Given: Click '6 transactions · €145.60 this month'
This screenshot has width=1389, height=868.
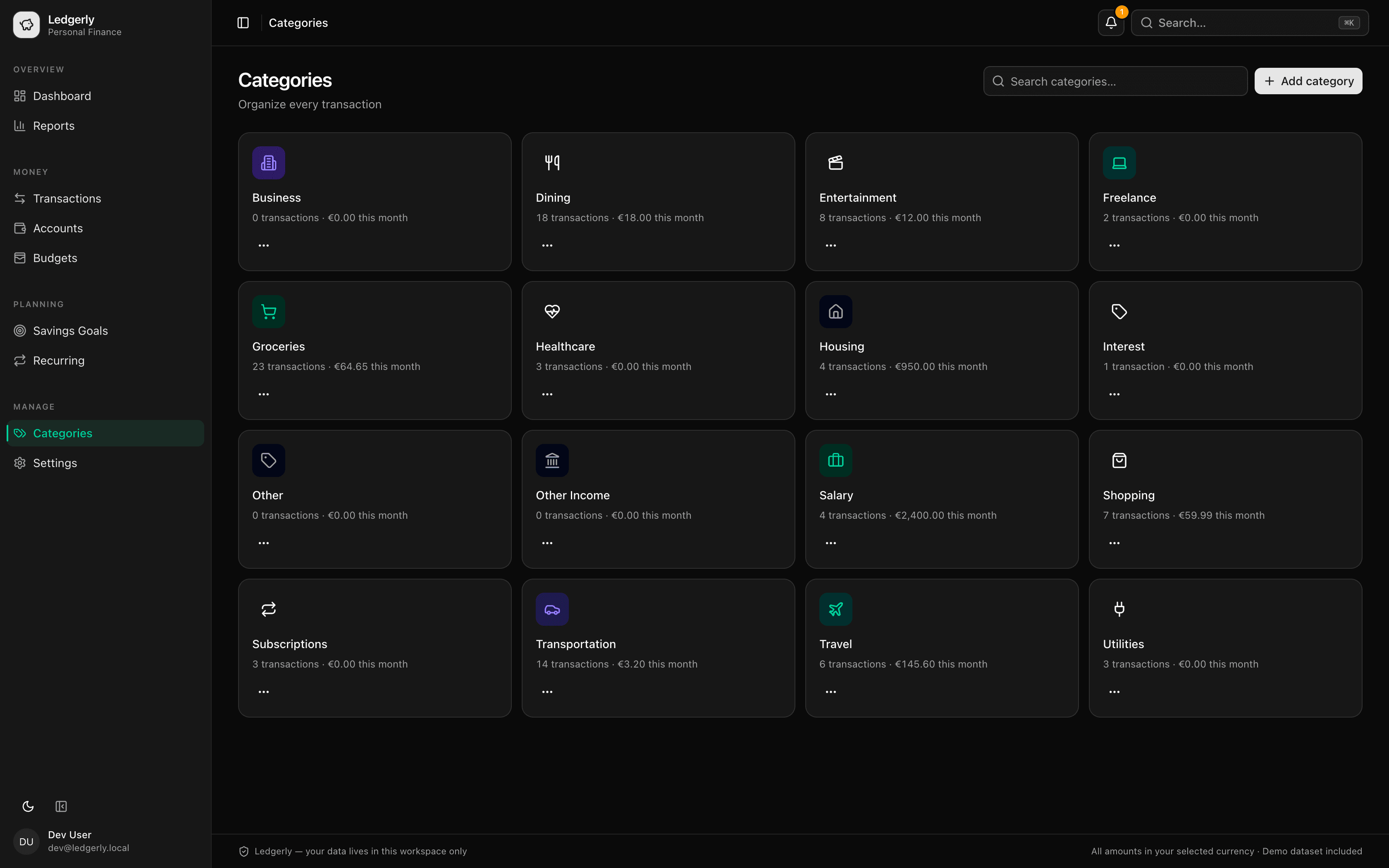Looking at the screenshot, I should click(903, 664).
